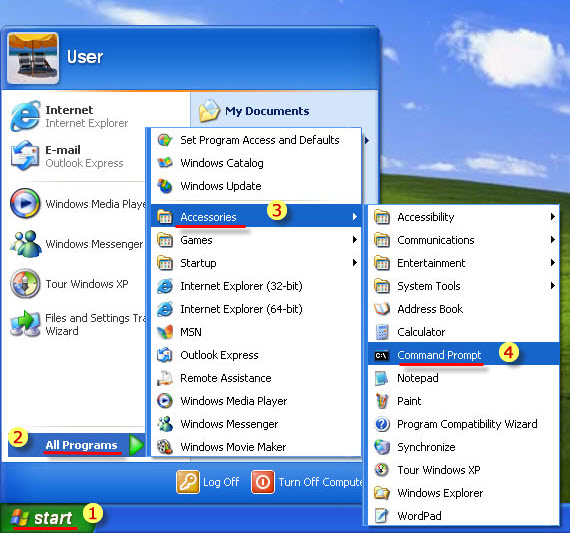Viewport: 570px width, 533px height.
Task: Click the My Documents folder icon
Action: pos(209,111)
